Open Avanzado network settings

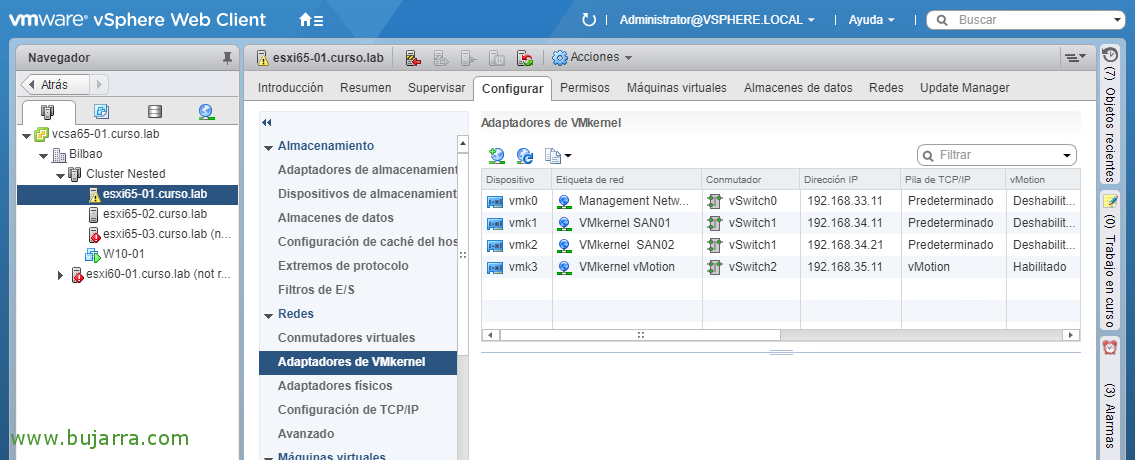(306, 433)
